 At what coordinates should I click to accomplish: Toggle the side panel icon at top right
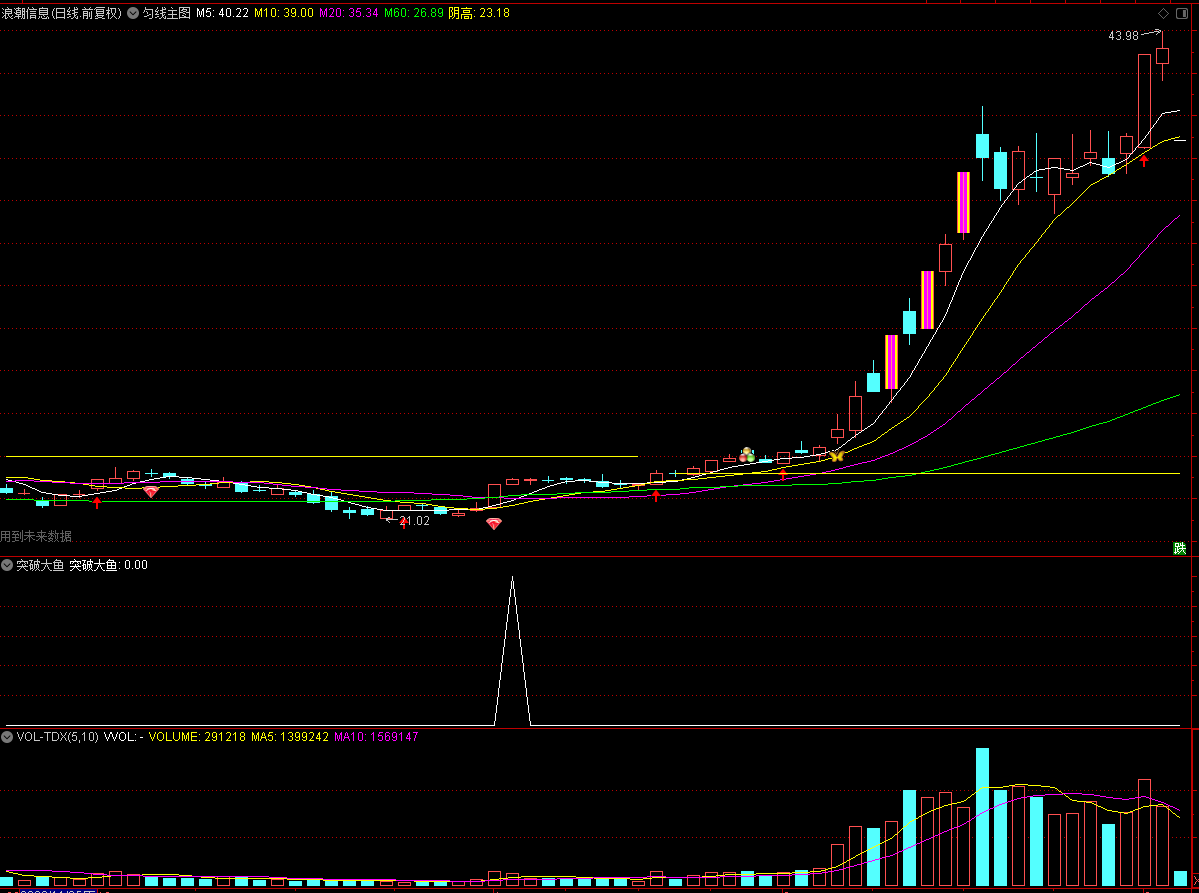[x=1182, y=13]
